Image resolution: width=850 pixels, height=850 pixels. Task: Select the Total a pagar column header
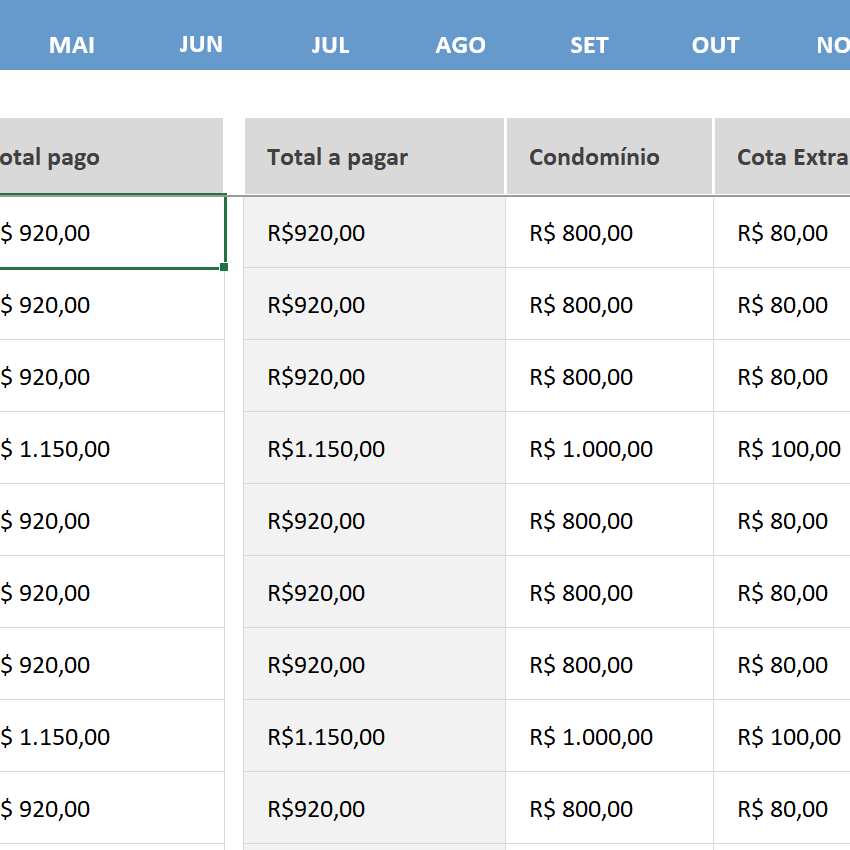click(x=337, y=157)
